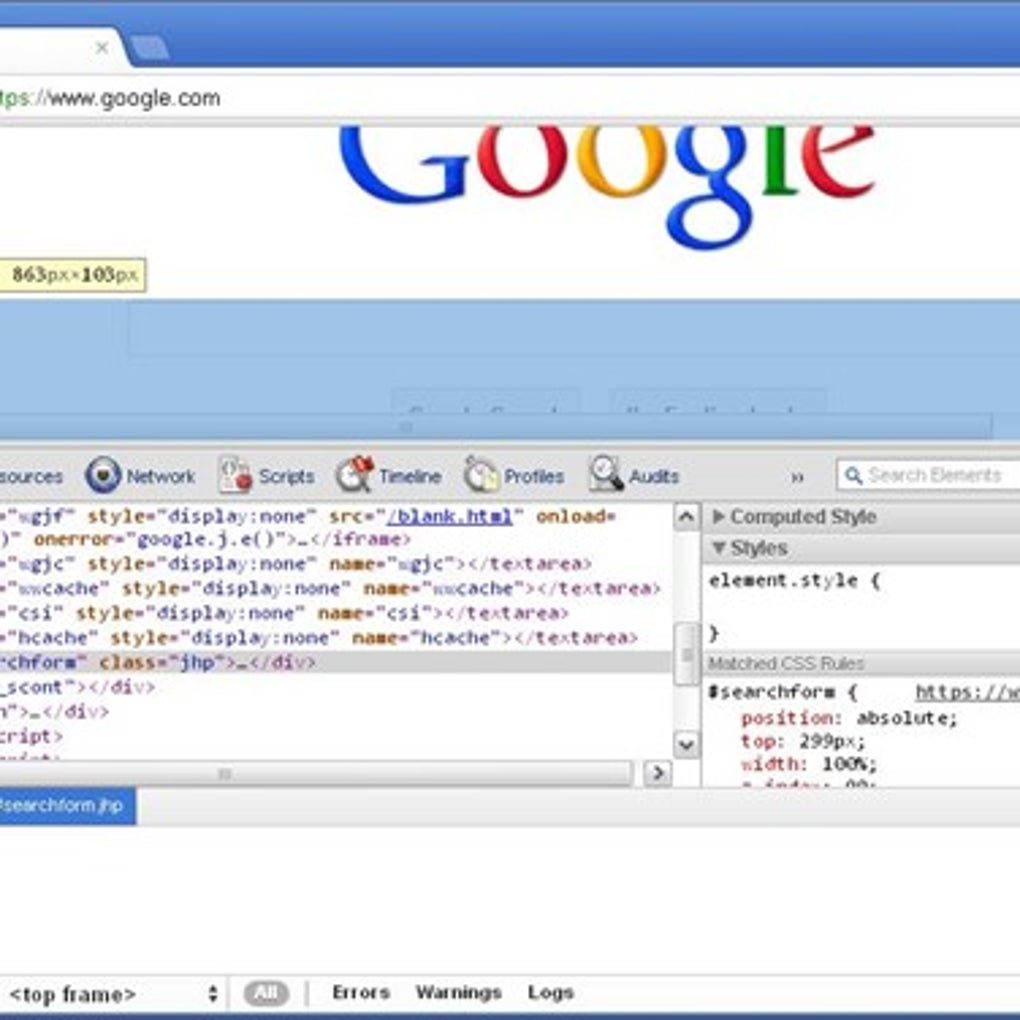Image resolution: width=1020 pixels, height=1020 pixels.
Task: Open the #searchform stylesheet source link
Action: [x=968, y=692]
